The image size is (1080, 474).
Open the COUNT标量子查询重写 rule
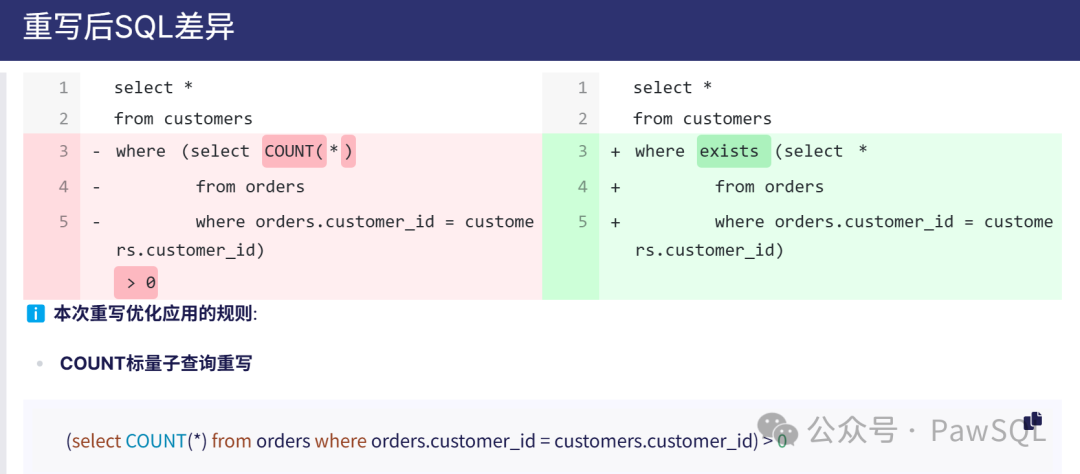[x=155, y=363]
